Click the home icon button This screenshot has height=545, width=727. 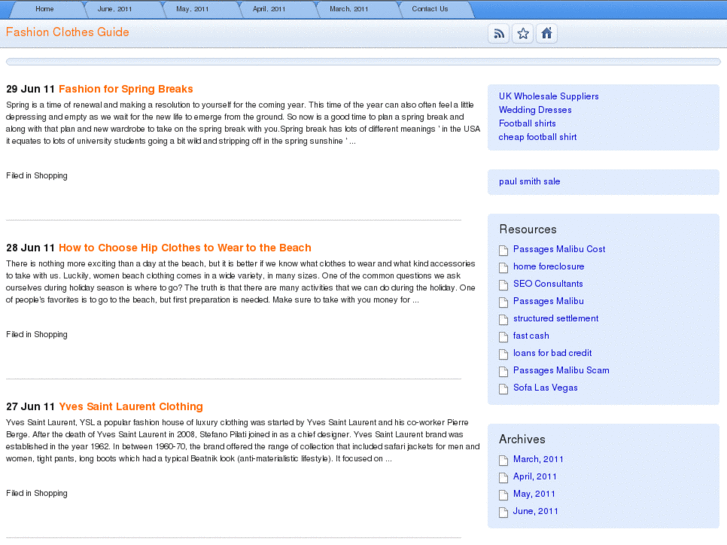(547, 33)
